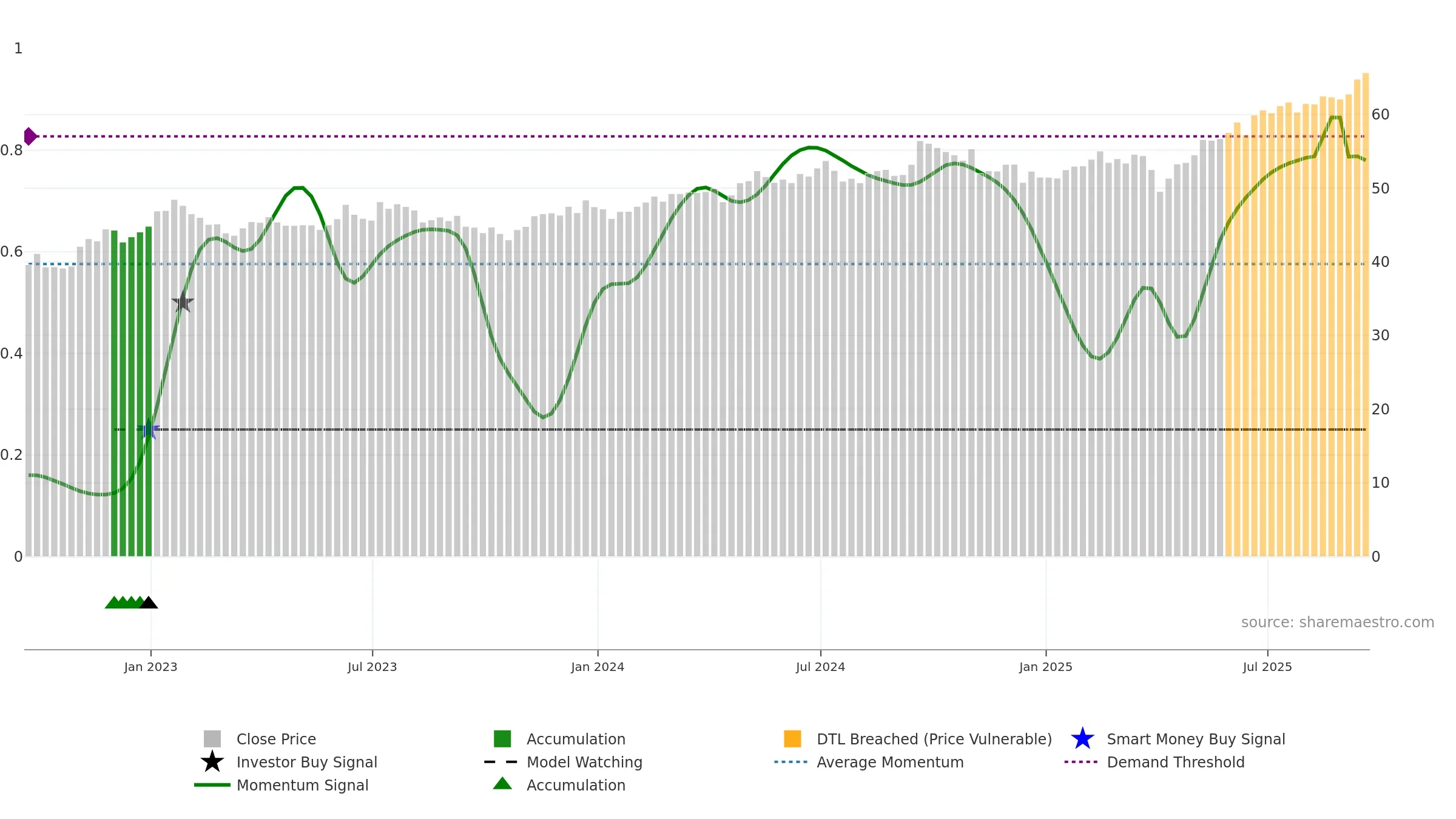Click the orange DTL Breached legend swatch
1456x819 pixels.
click(792, 739)
